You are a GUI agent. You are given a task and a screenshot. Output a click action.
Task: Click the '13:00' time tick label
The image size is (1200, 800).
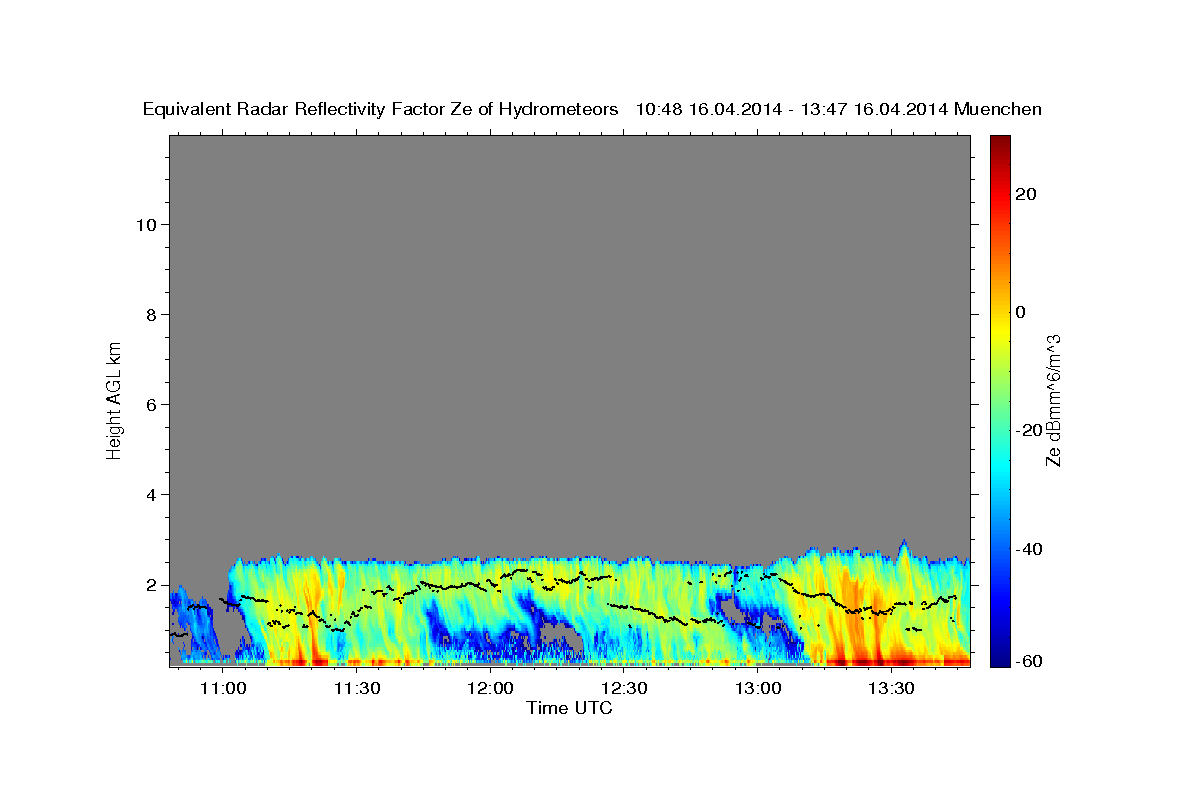pyautogui.click(x=758, y=689)
